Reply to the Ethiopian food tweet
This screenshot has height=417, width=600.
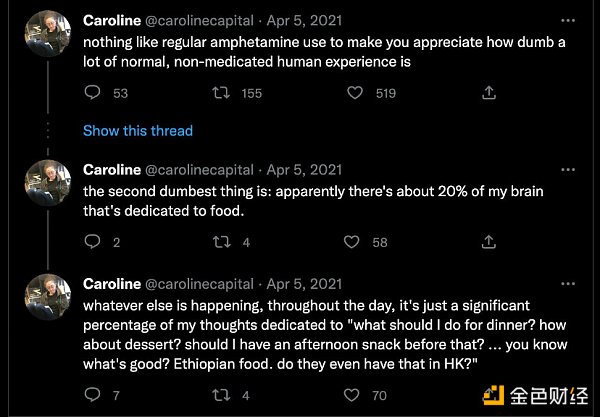click(x=92, y=395)
